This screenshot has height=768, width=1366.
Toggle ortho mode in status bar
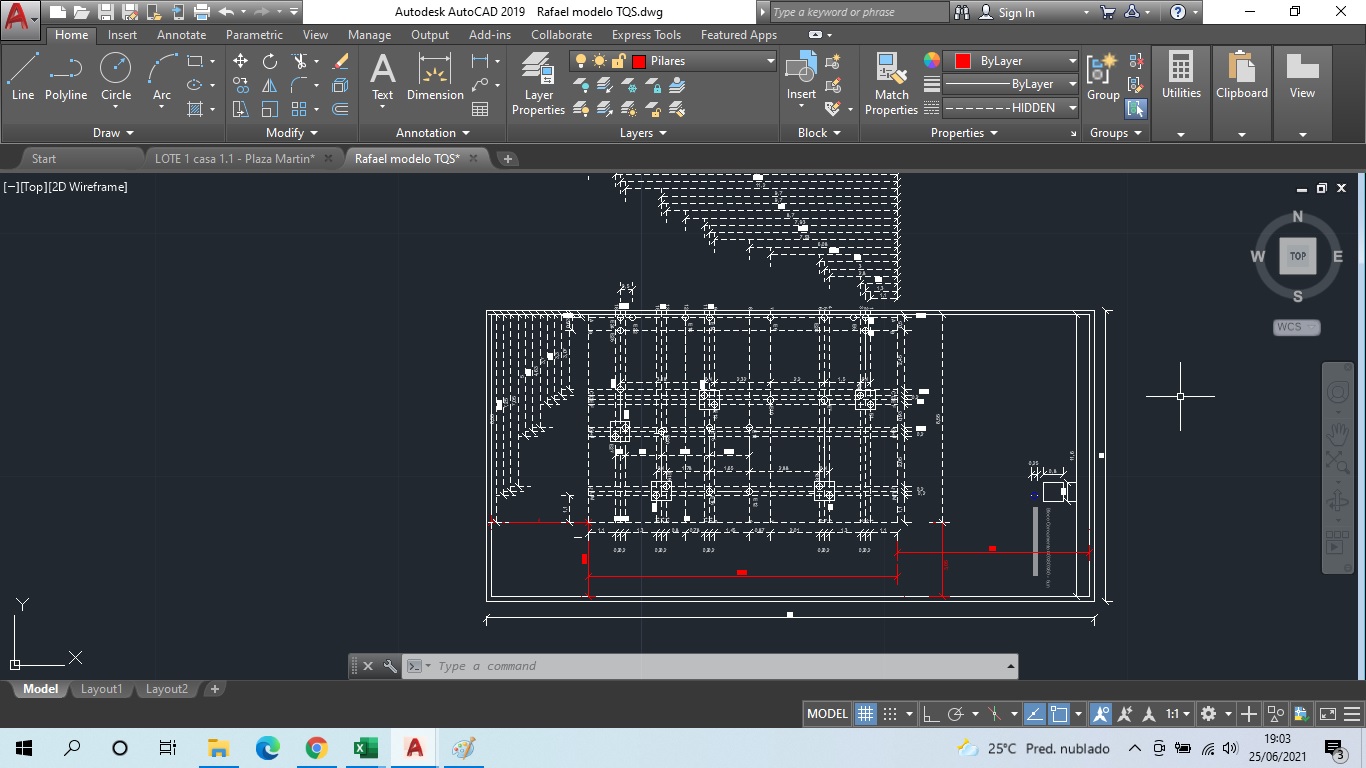point(931,714)
